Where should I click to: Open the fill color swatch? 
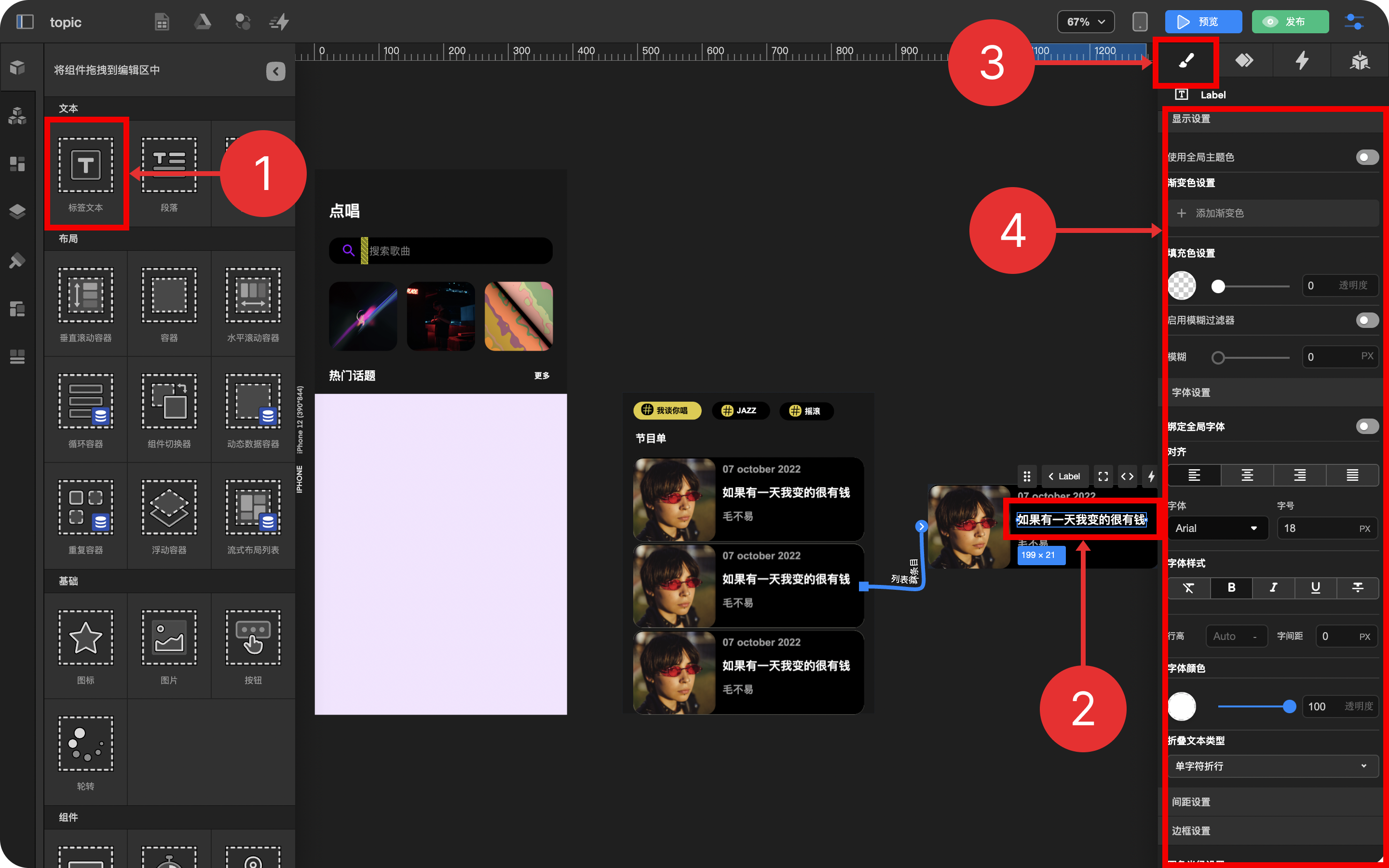point(1182,285)
